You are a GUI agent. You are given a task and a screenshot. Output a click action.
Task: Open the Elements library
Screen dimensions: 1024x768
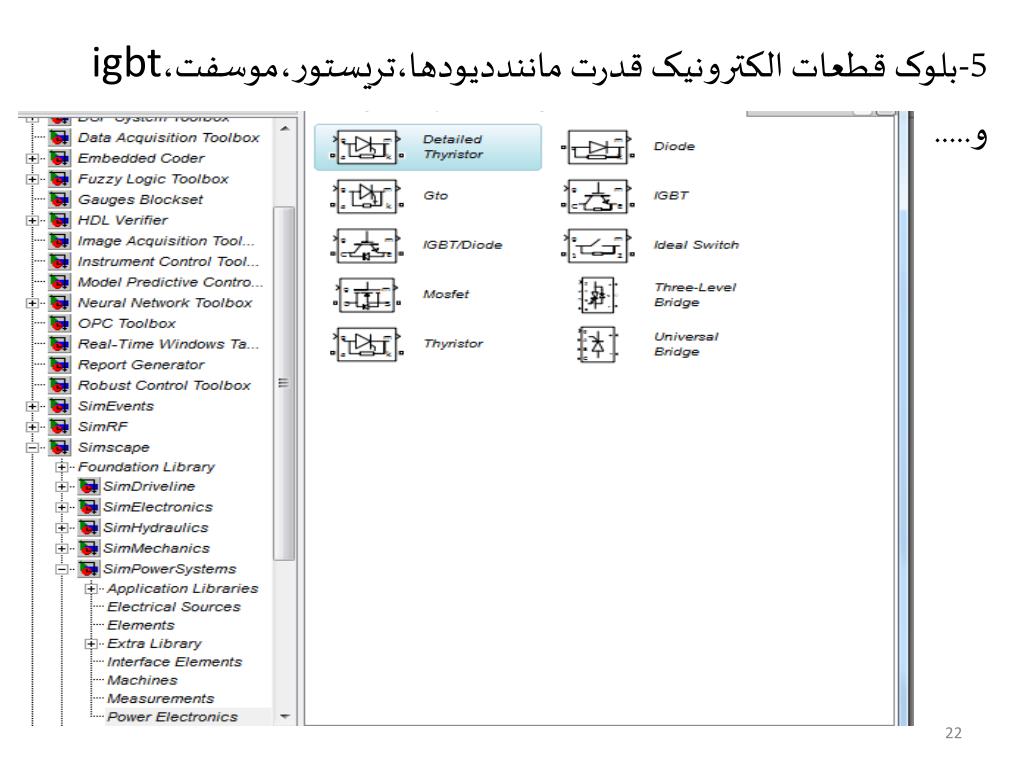pos(141,626)
